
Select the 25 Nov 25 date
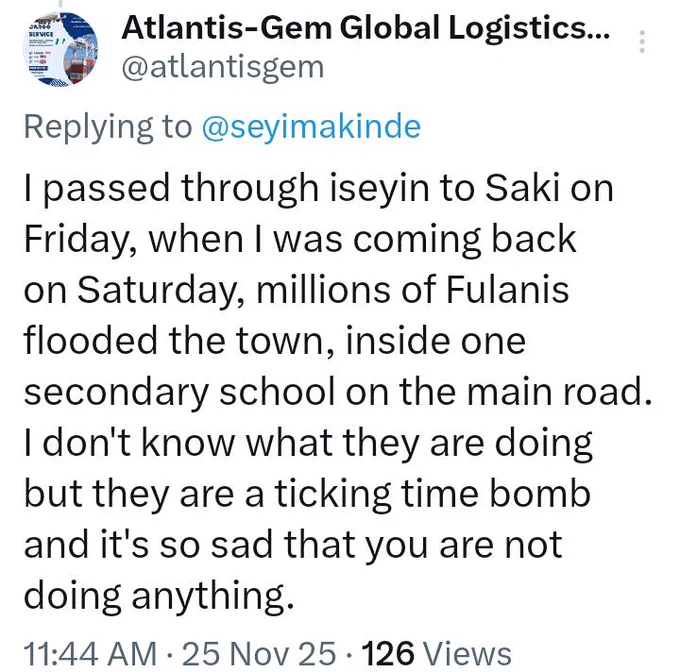click(259, 653)
